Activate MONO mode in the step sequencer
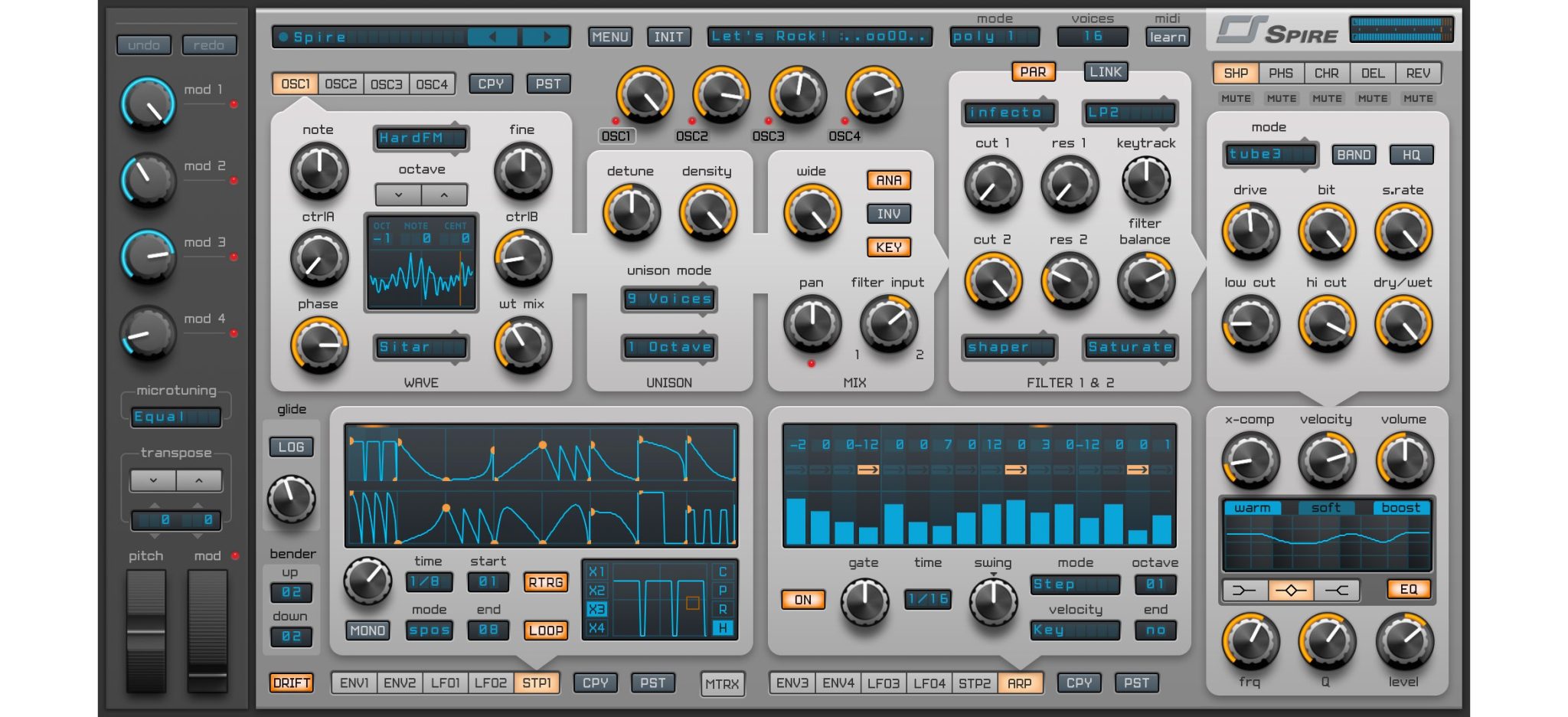The image size is (1568, 717). 367,630
